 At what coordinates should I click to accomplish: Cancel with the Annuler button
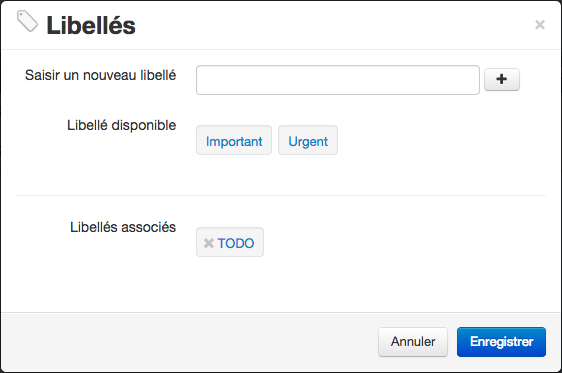413,342
